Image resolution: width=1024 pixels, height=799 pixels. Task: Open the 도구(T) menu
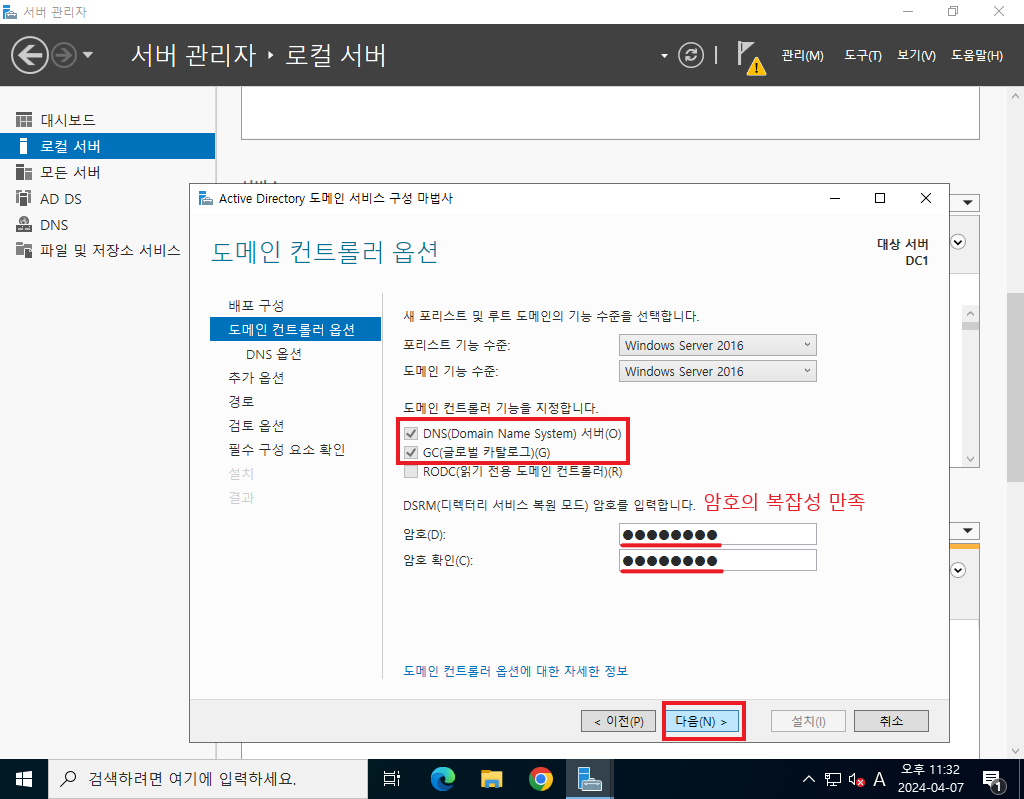click(x=862, y=56)
